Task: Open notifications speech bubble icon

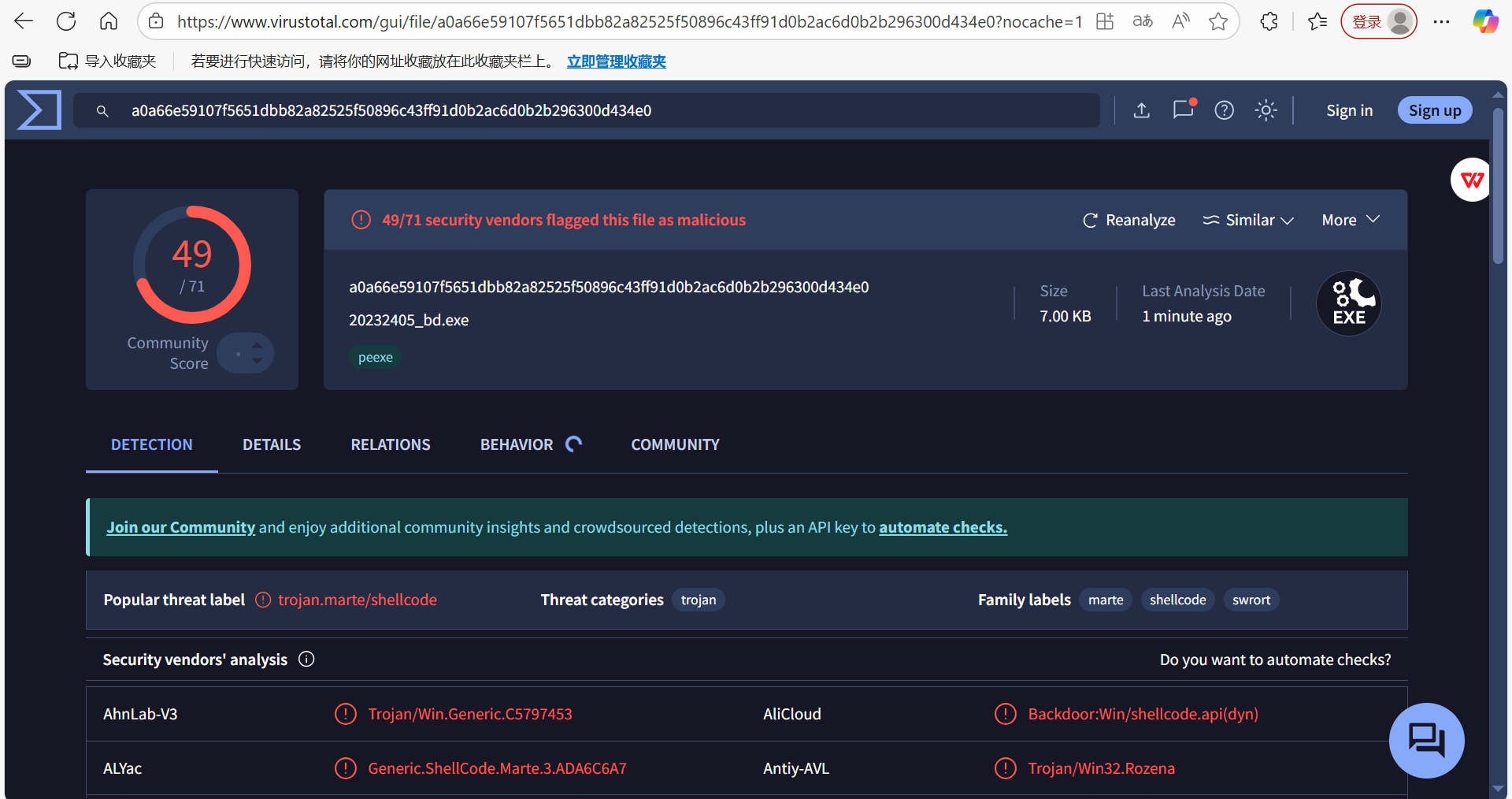Action: click(1184, 110)
